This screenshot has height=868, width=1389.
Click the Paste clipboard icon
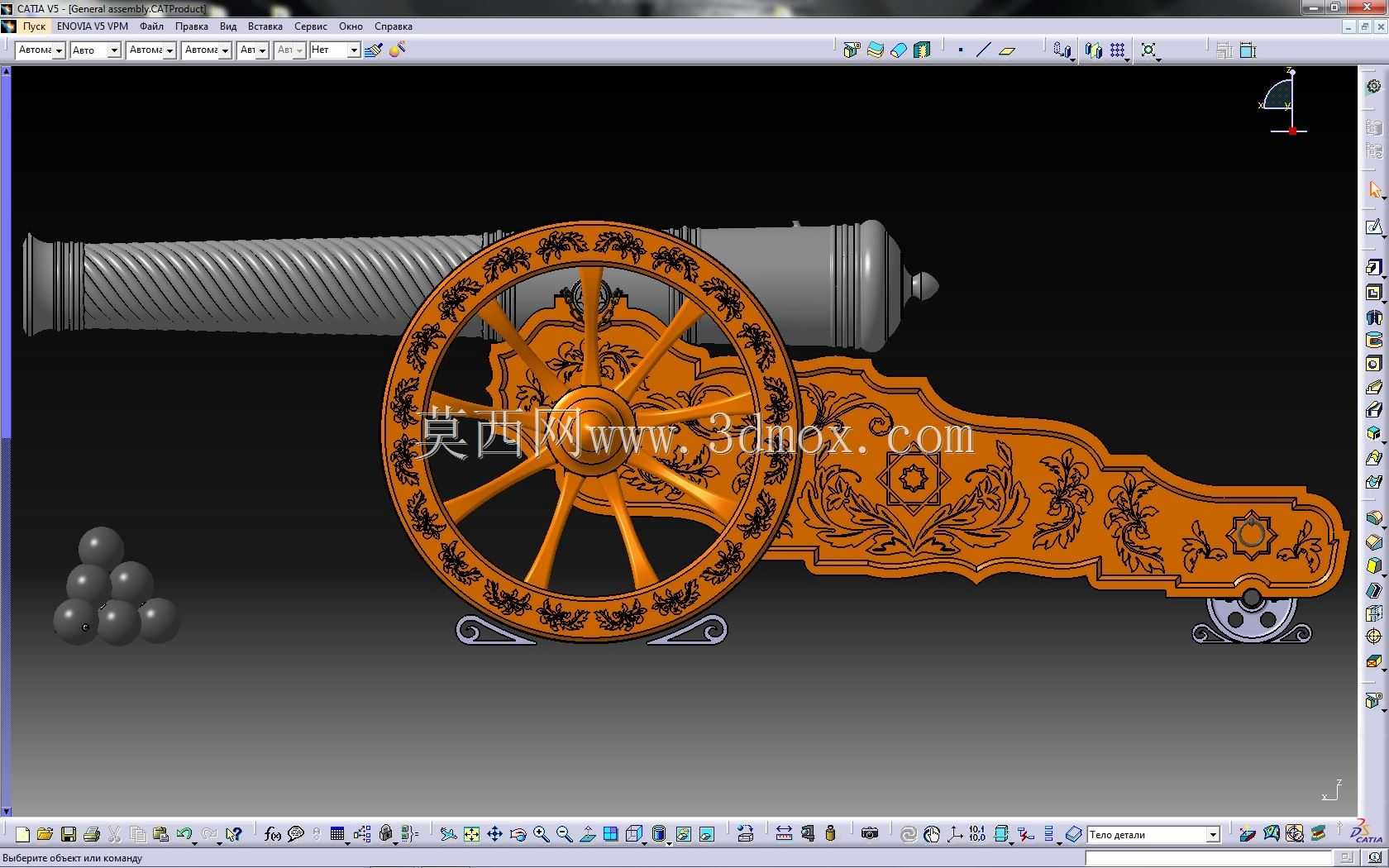161,834
